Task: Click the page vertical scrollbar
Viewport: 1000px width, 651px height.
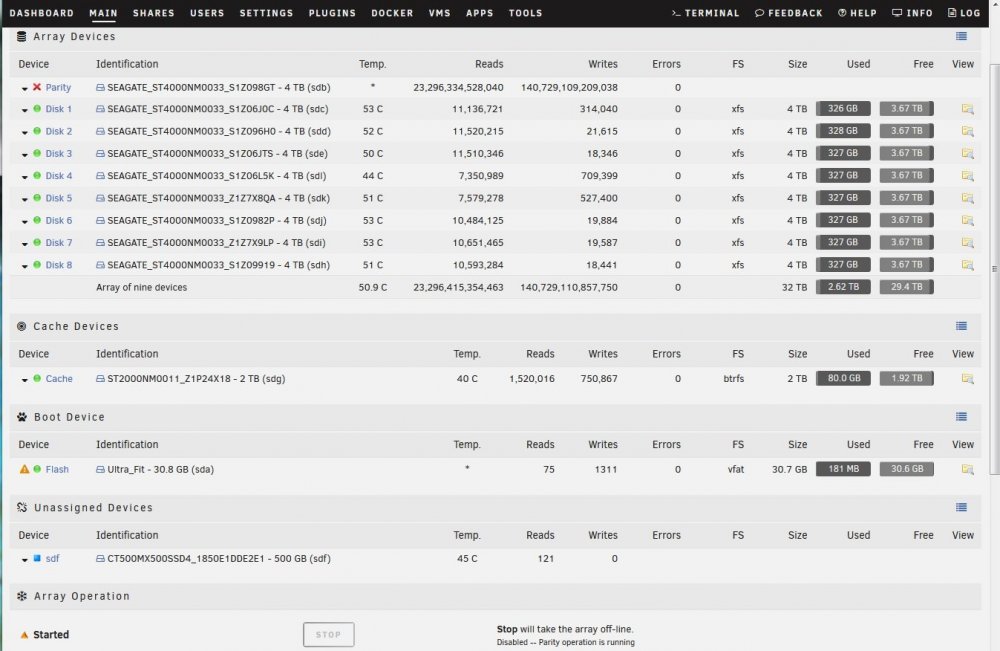Action: 994,268
